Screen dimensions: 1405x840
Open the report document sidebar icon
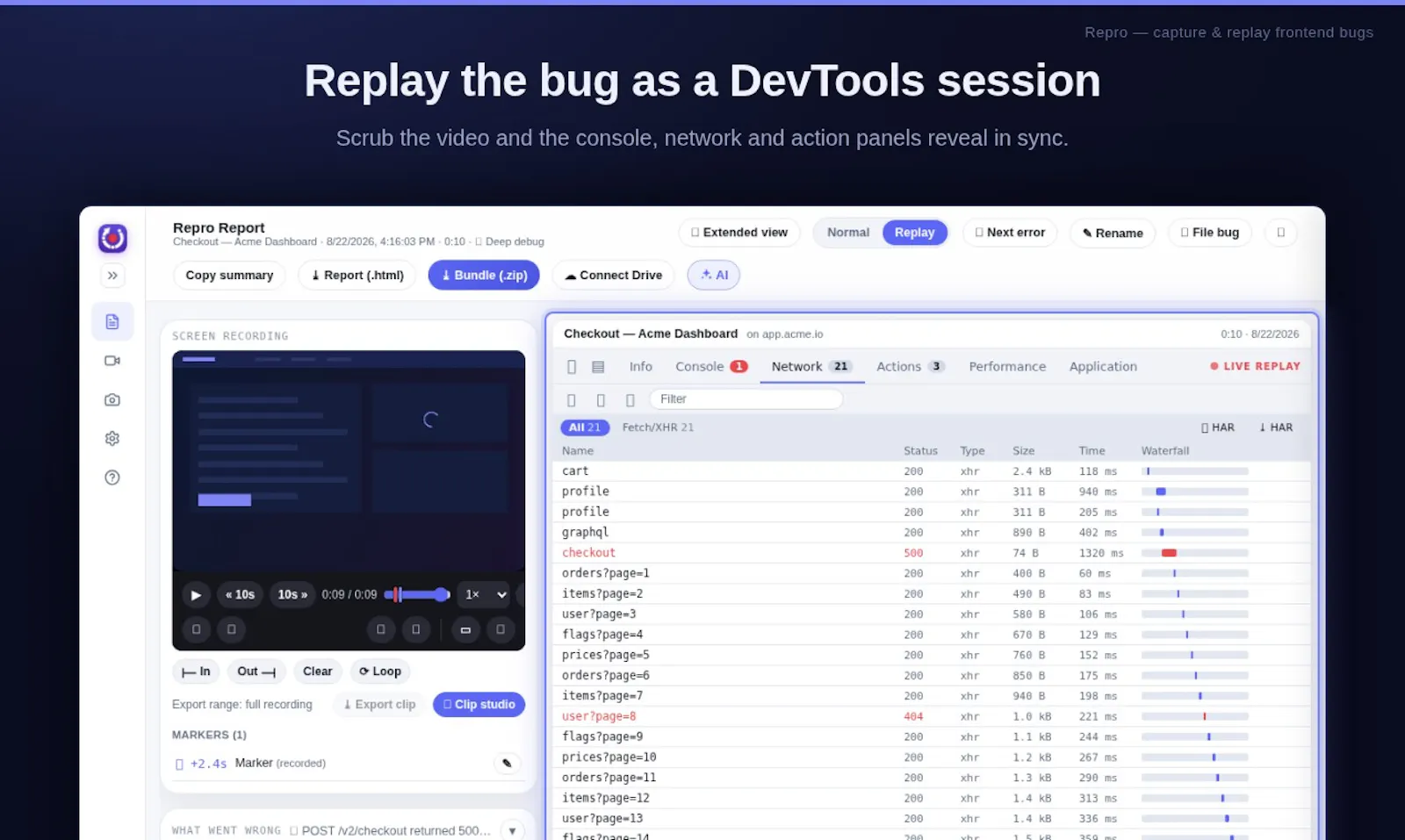click(x=112, y=322)
